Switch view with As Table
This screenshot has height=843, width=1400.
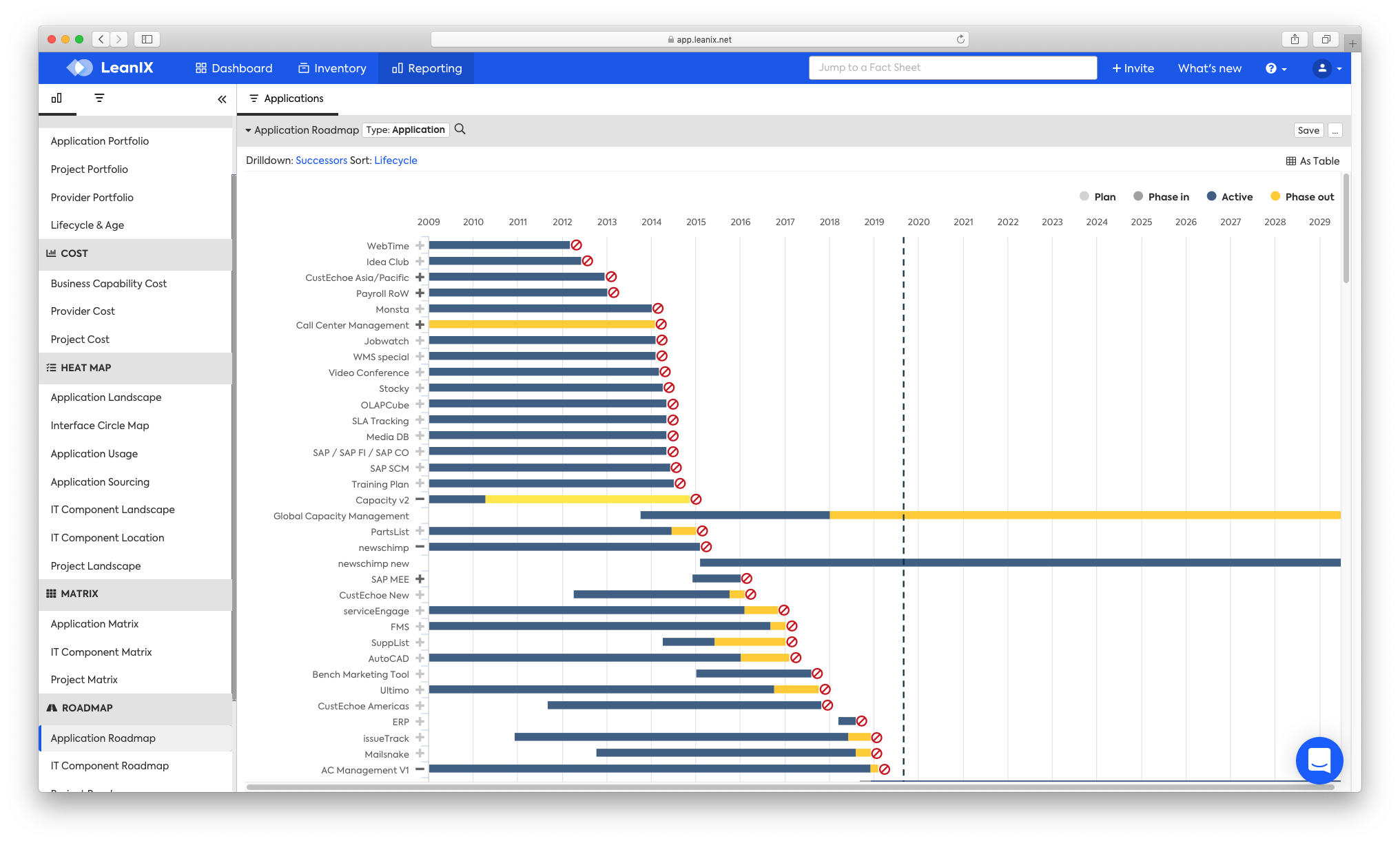1312,160
